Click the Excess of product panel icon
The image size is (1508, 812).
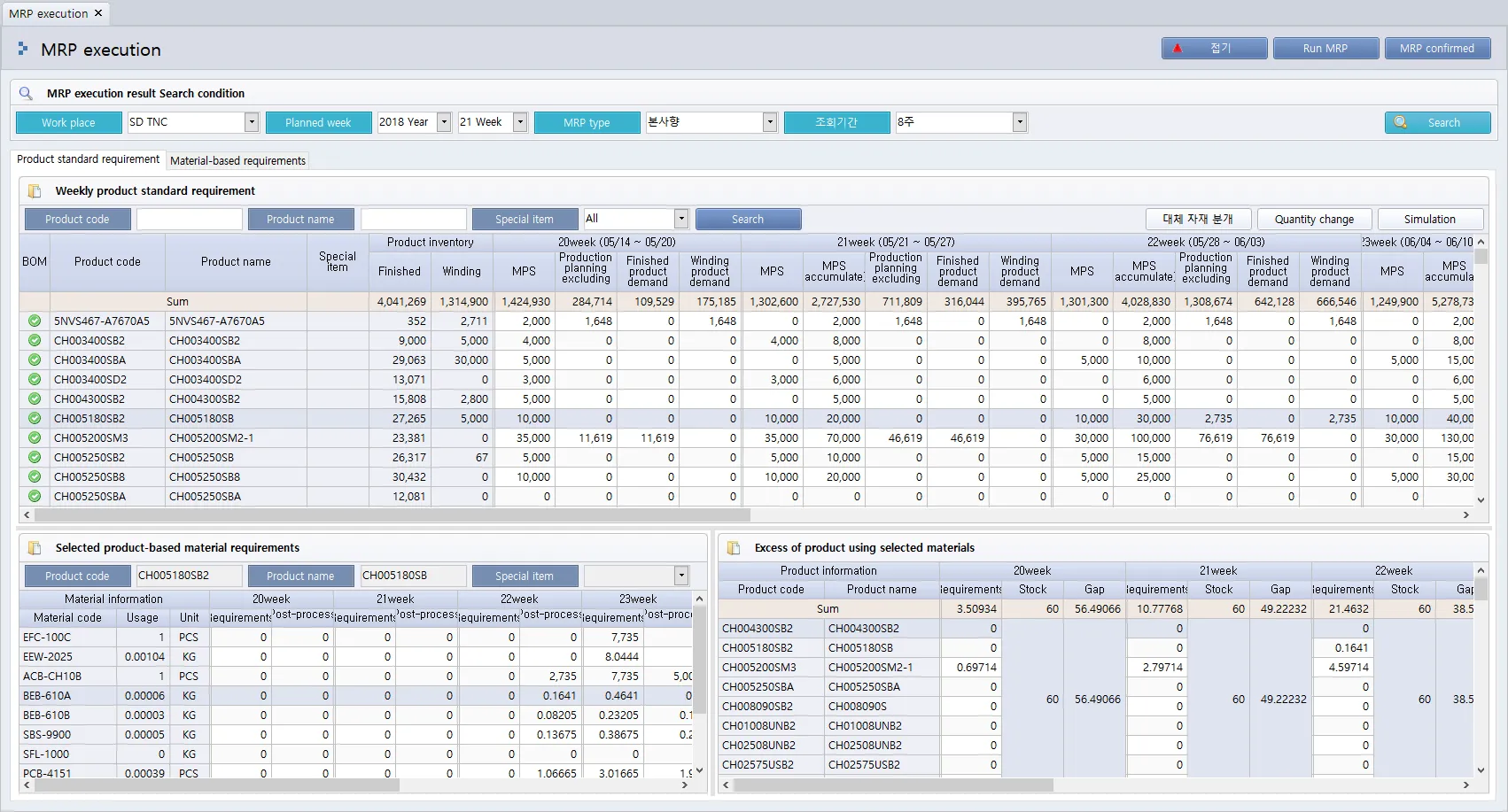(x=734, y=547)
